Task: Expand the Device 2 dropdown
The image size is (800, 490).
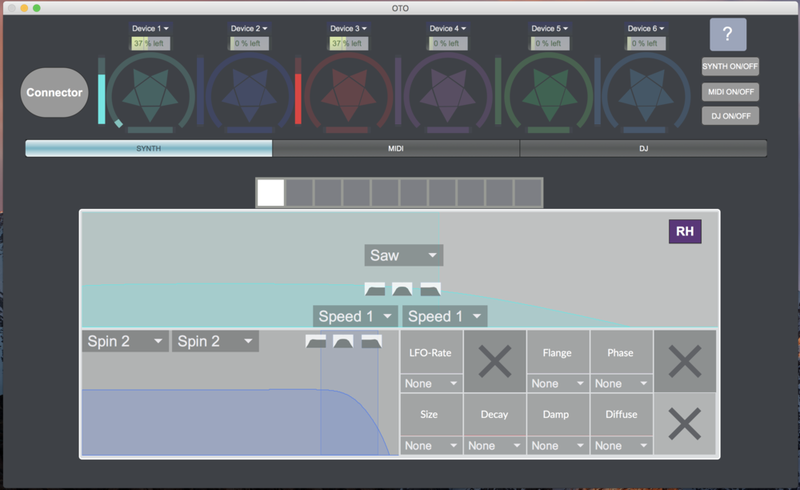Action: pos(250,29)
